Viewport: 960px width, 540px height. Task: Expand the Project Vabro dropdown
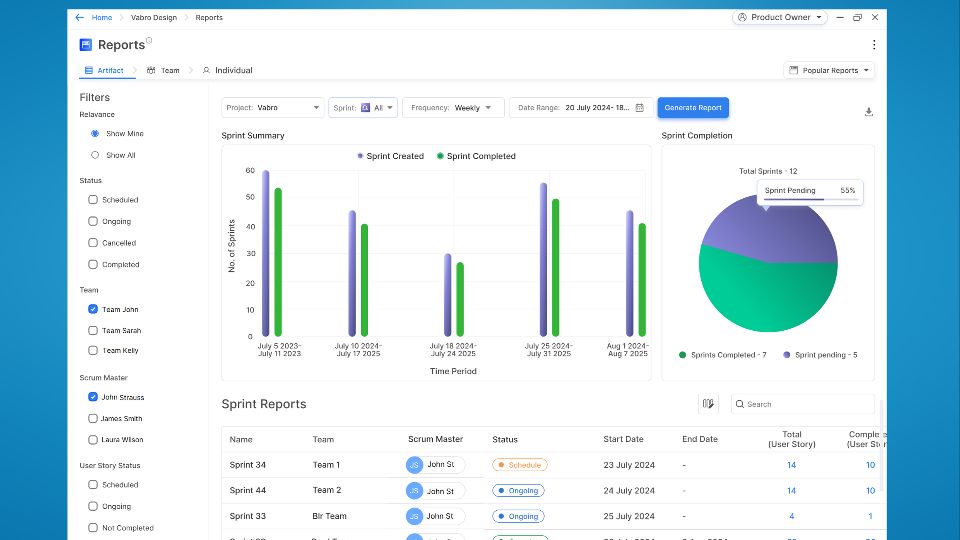272,107
